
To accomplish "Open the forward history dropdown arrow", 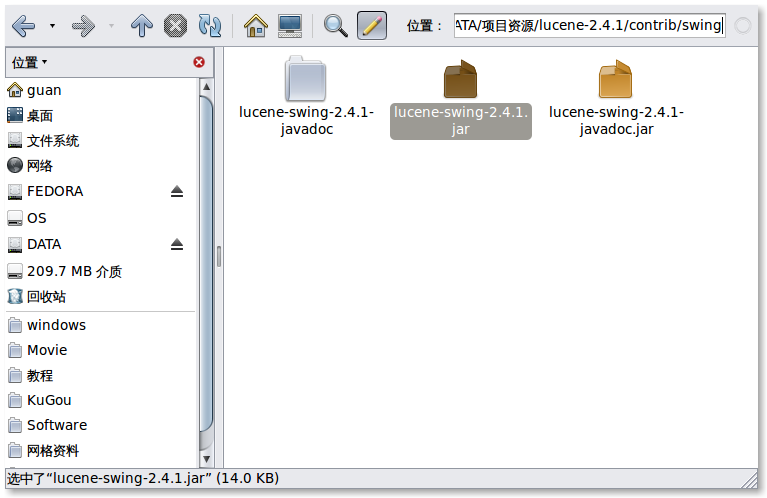I will coord(112,26).
